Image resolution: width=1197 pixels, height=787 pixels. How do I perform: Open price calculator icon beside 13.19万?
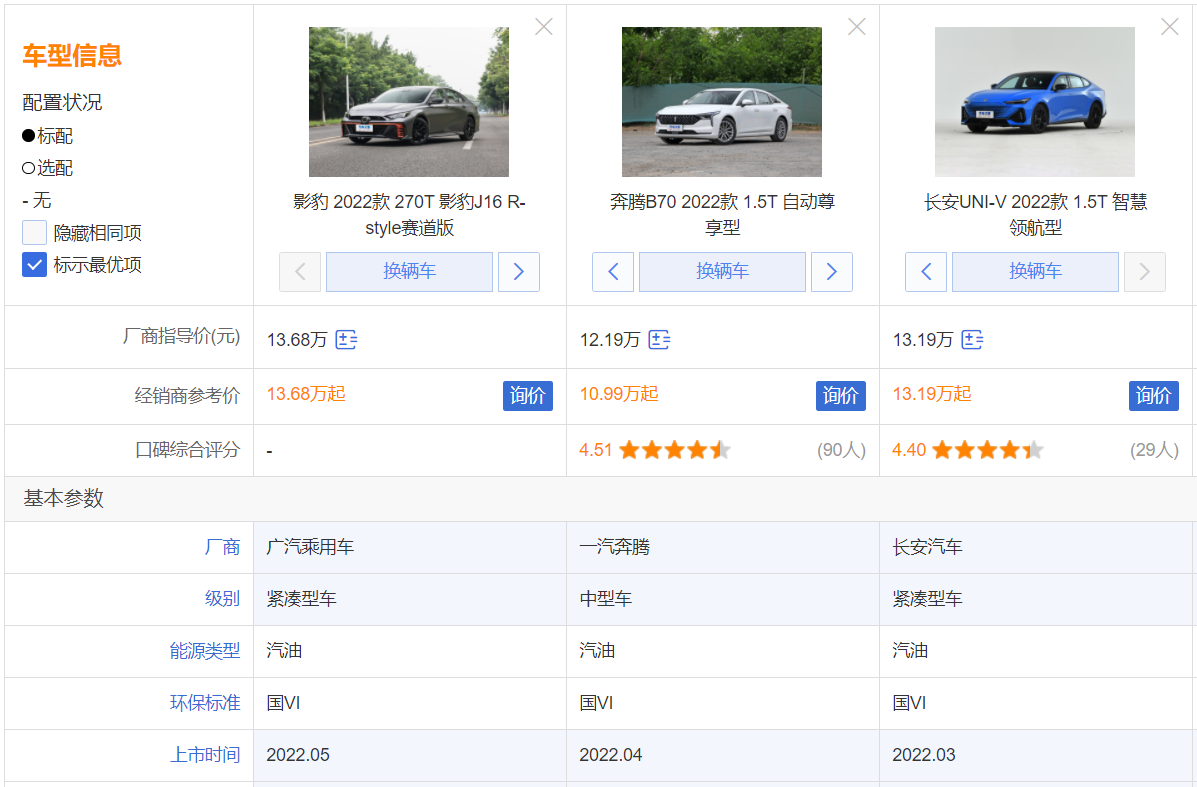pos(973,340)
